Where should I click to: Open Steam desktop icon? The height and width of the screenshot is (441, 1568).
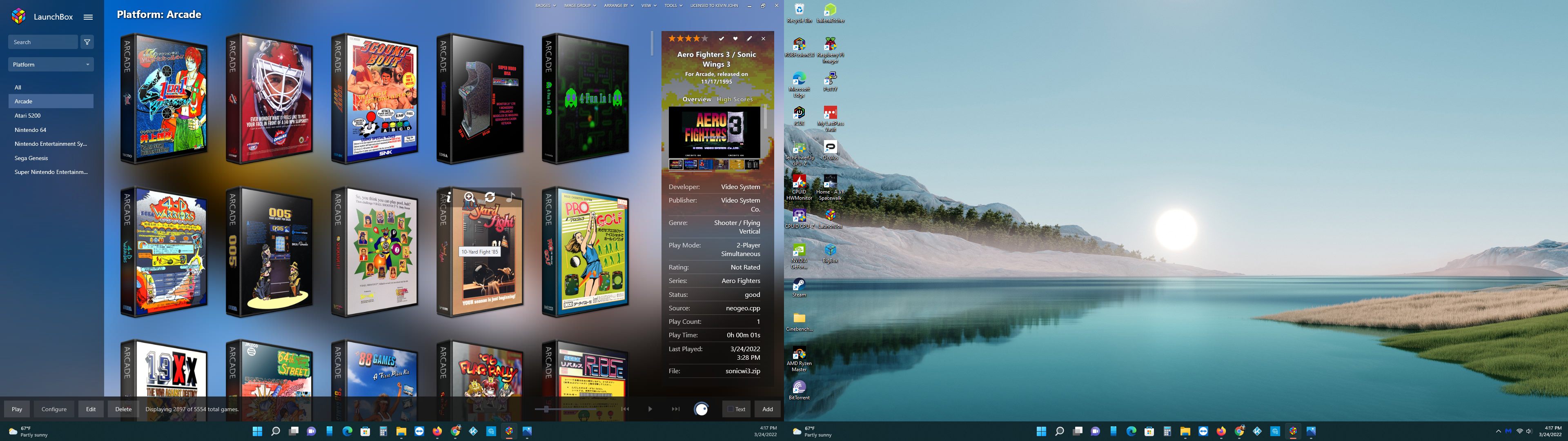(799, 287)
